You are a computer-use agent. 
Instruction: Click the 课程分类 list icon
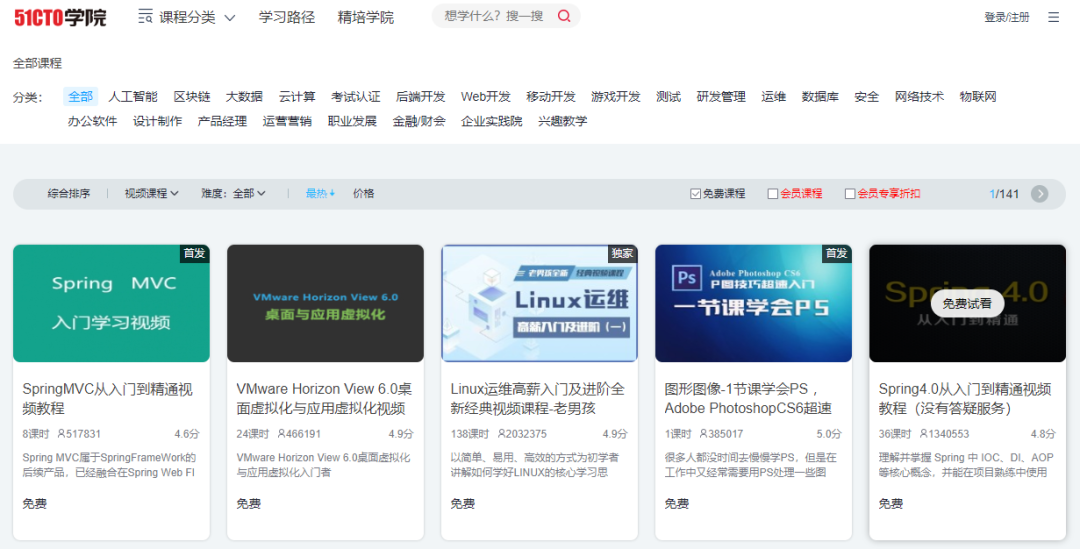[145, 17]
